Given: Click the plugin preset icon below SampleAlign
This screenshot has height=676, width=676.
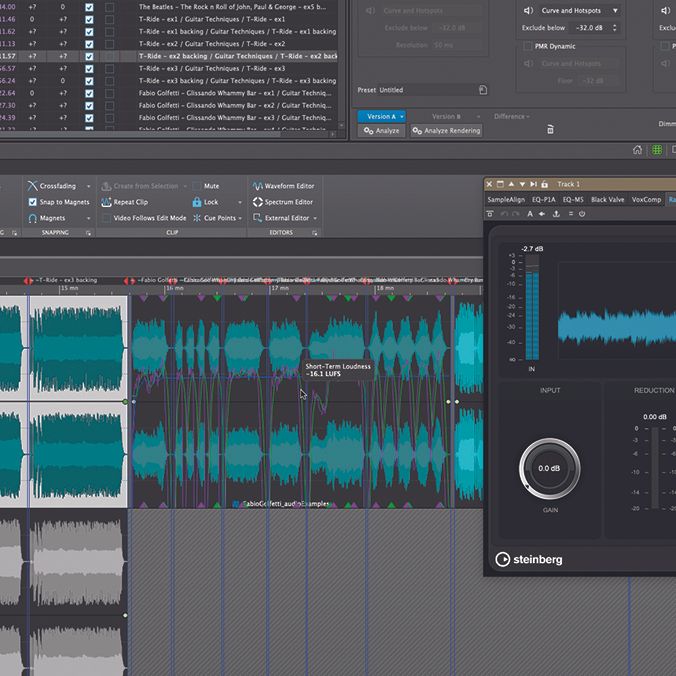Looking at the screenshot, I should click(490, 214).
